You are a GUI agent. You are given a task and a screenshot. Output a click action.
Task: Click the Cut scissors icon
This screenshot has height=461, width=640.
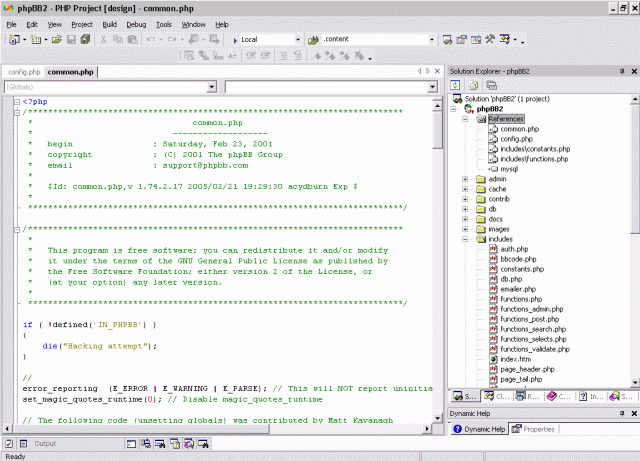[x=103, y=39]
